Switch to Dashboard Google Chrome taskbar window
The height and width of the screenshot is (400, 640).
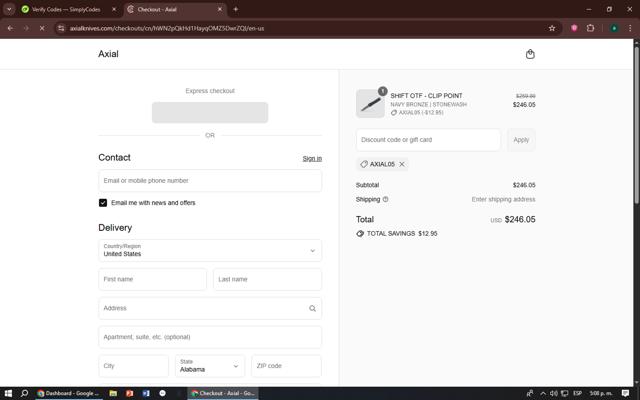(68, 393)
